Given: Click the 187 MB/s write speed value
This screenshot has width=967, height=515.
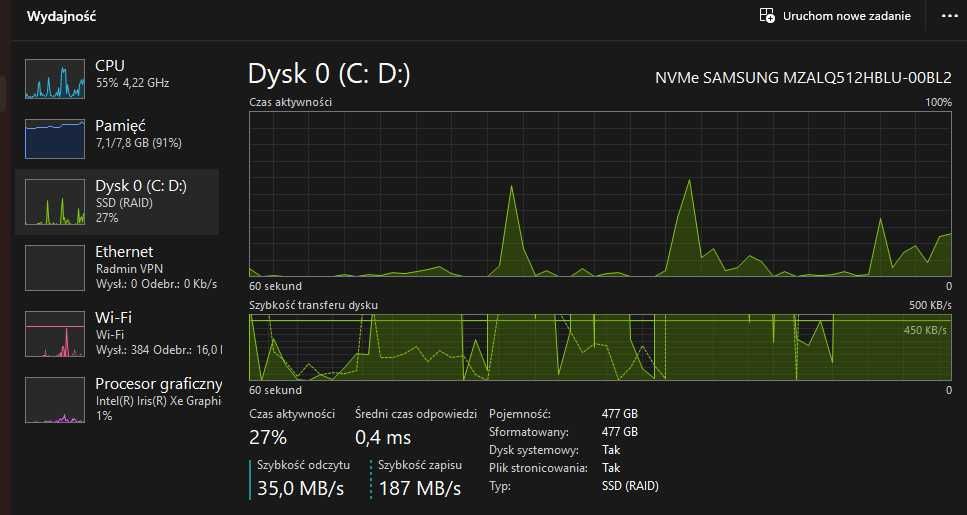Looking at the screenshot, I should click(x=420, y=488).
